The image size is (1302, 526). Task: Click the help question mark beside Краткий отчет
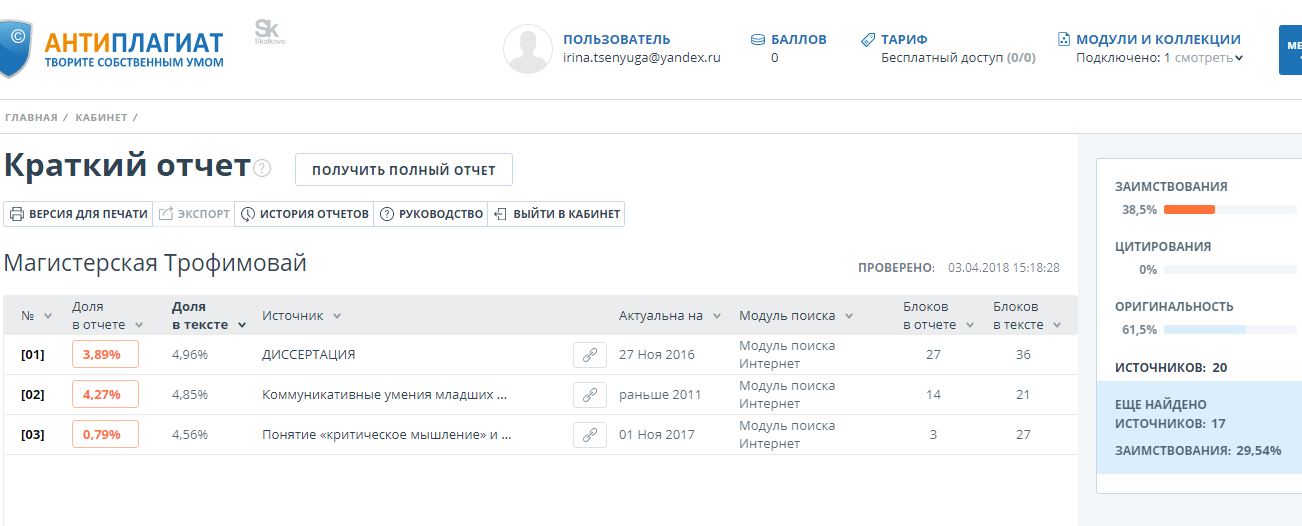click(x=262, y=168)
